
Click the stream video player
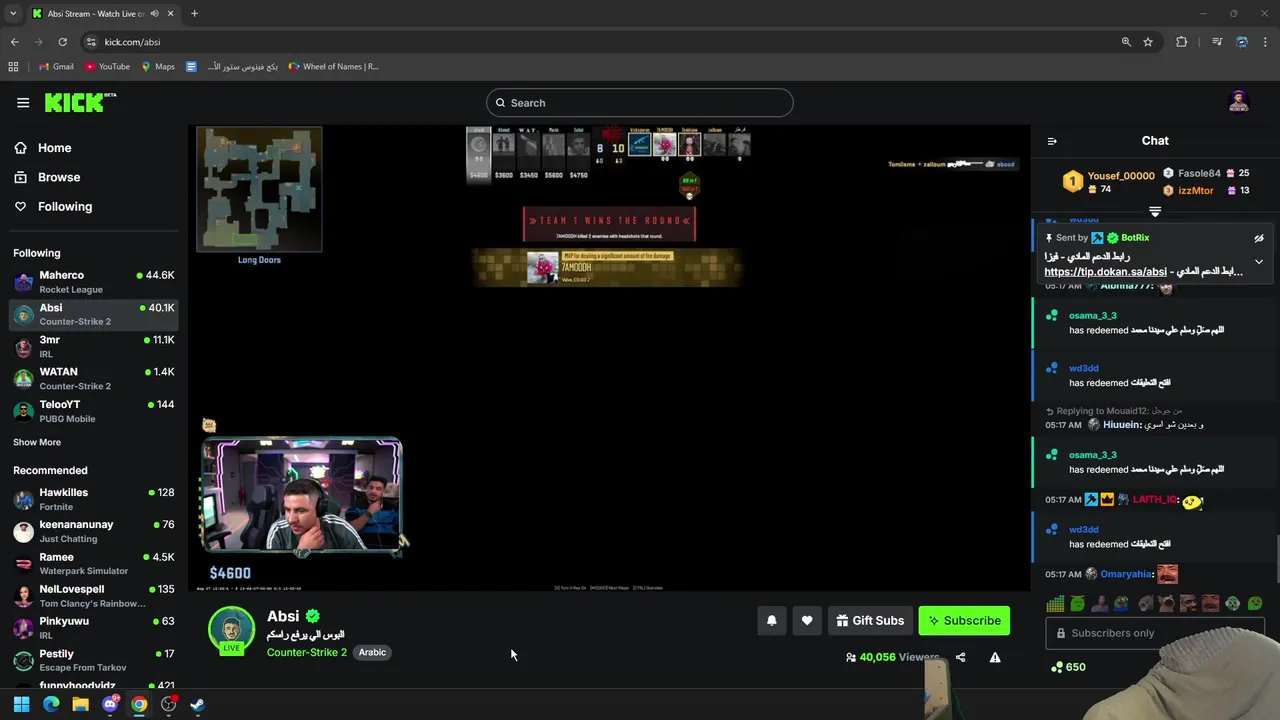609,358
